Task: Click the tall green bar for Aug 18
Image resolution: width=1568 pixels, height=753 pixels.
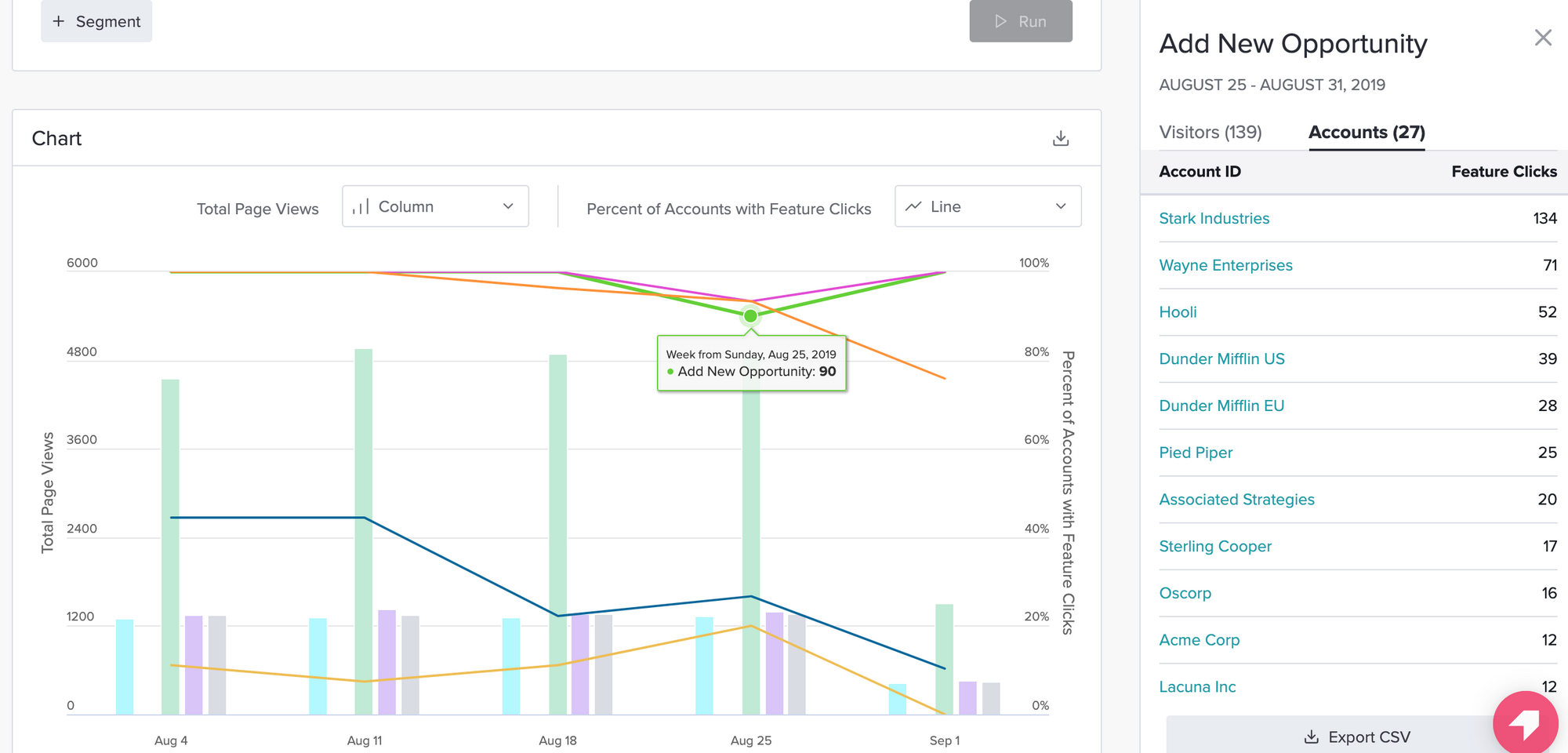Action: [557, 534]
